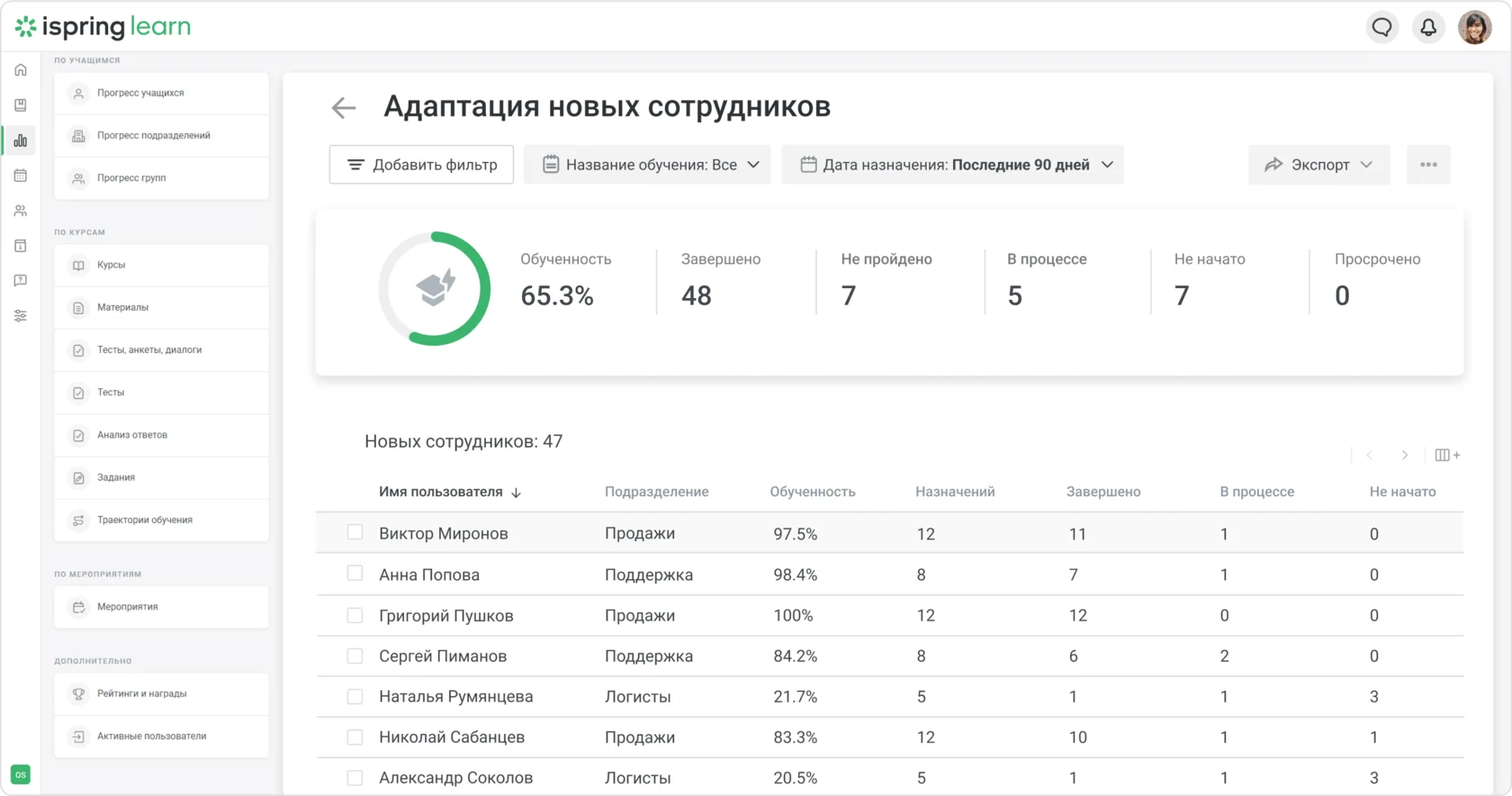Expand the Название обучения filter dropdown
Screen dimensions: 1512x796
tap(647, 165)
